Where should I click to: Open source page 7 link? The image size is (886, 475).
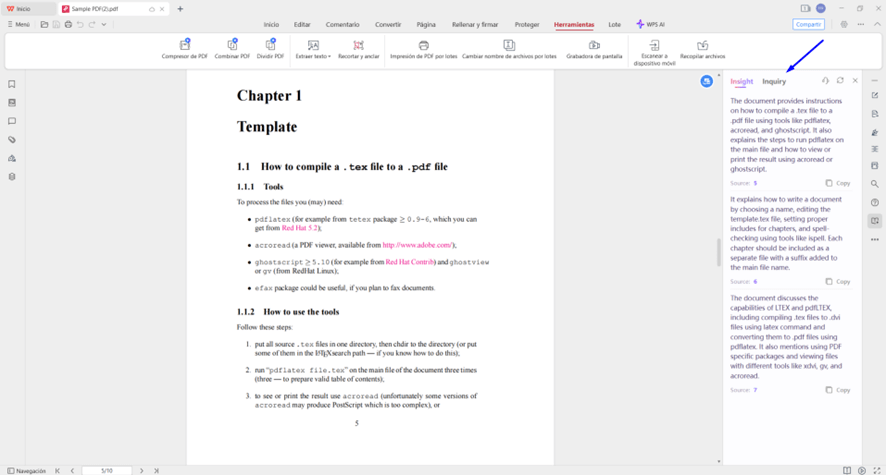click(755, 390)
